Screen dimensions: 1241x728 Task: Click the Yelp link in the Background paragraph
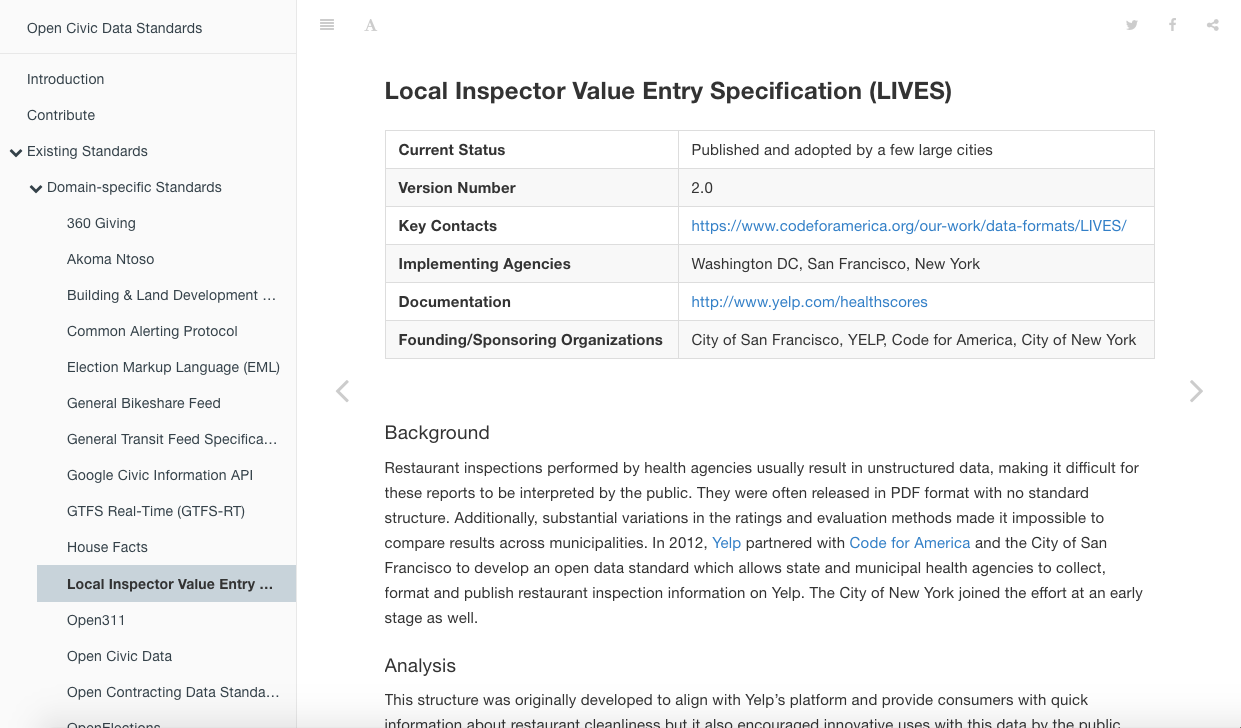tap(724, 542)
